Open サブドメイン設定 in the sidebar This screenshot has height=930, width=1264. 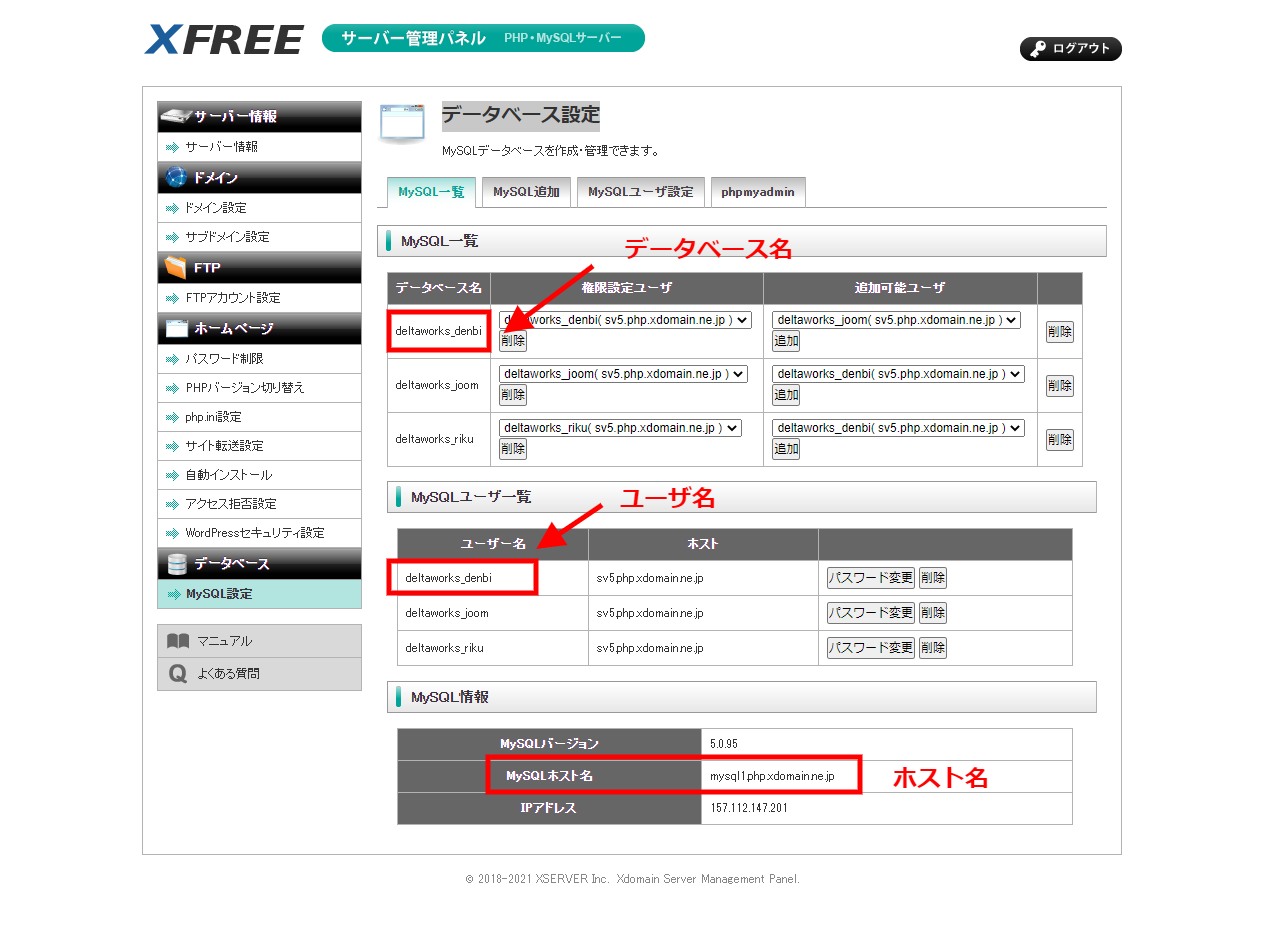click(227, 237)
